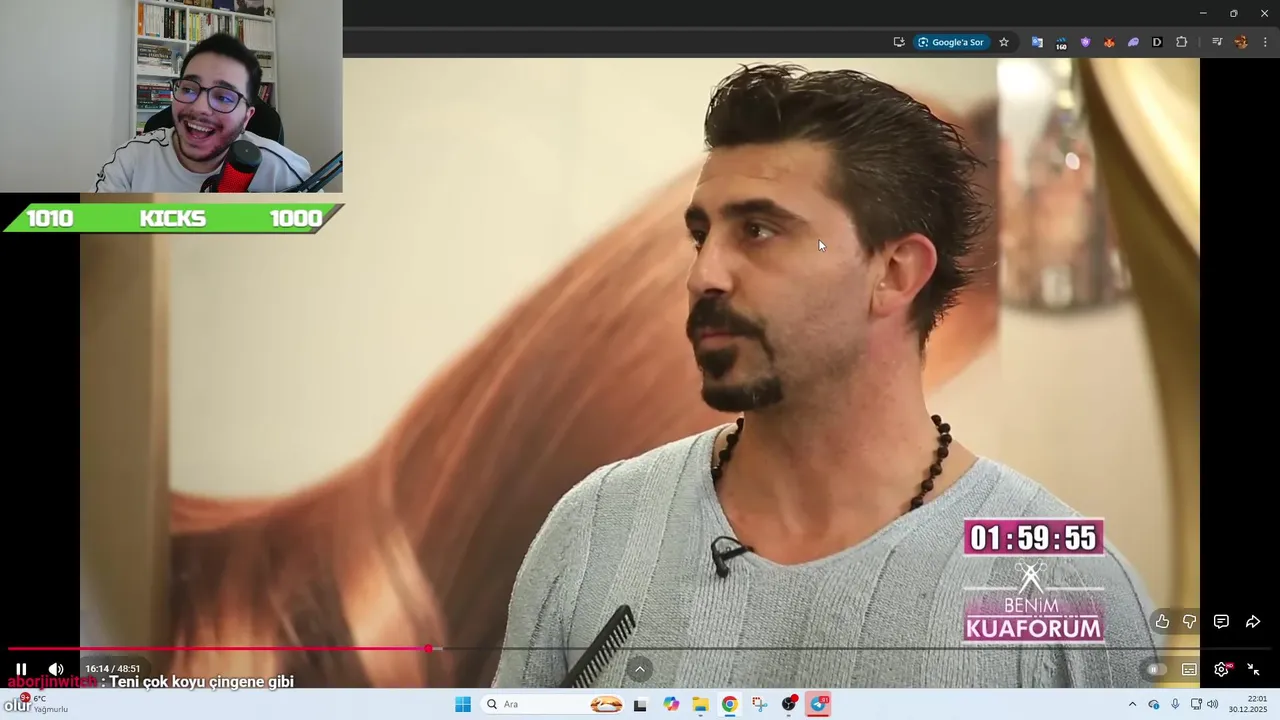This screenshot has width=1280, height=720.
Task: Open Task View on taskbar
Action: [x=640, y=704]
